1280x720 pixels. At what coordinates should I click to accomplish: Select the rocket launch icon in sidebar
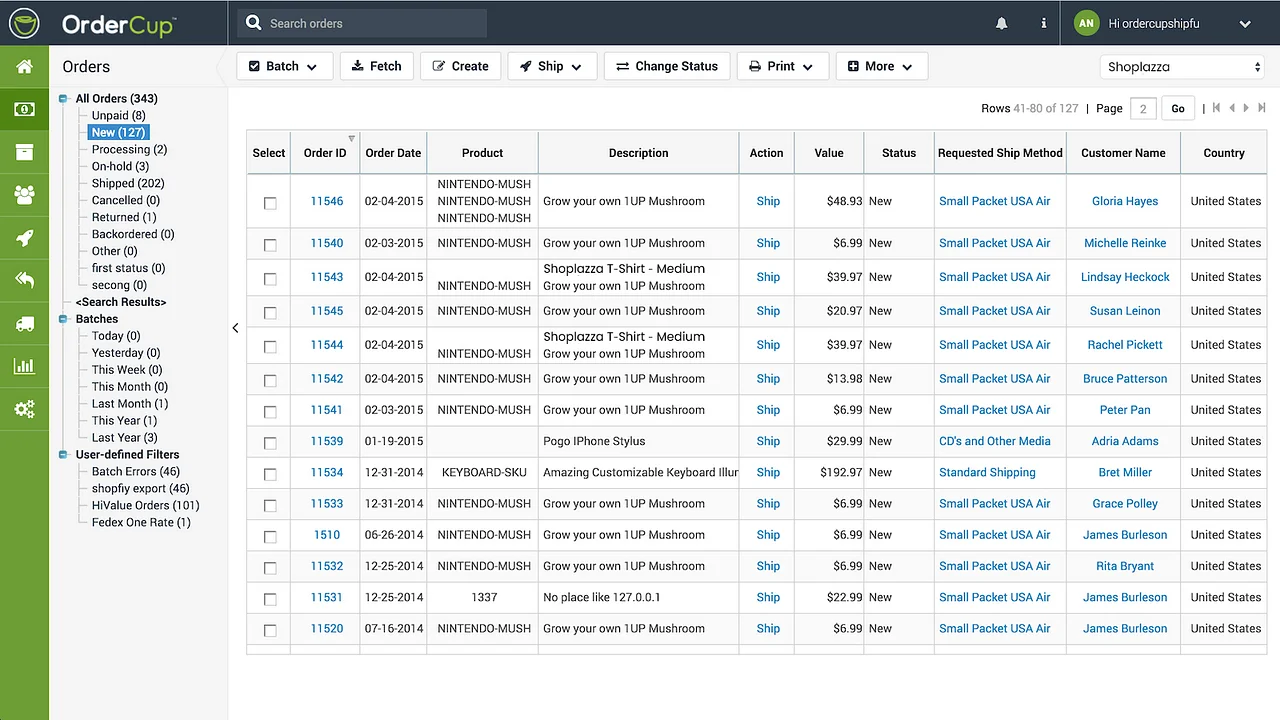(x=24, y=238)
